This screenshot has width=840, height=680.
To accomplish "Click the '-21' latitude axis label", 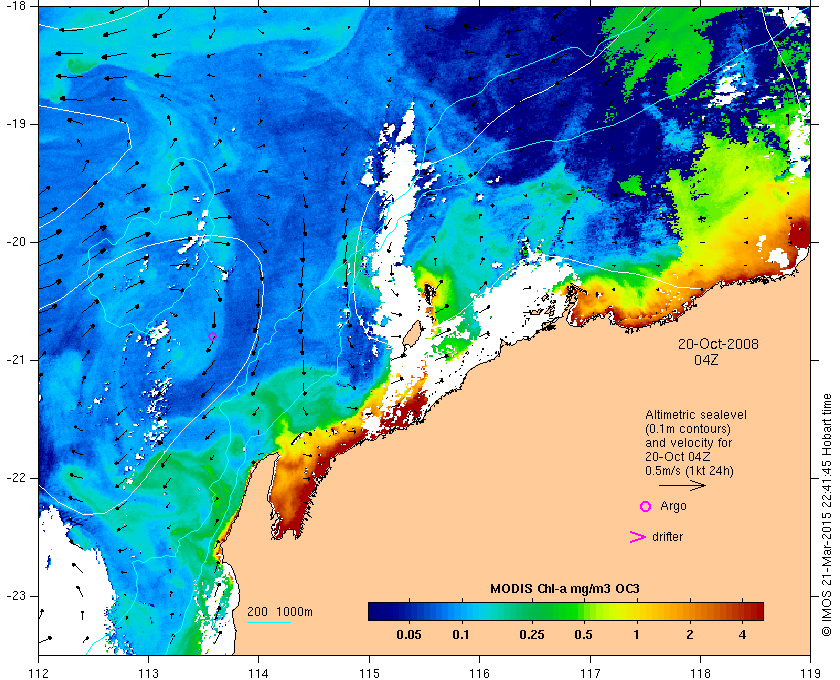I will pyautogui.click(x=15, y=360).
